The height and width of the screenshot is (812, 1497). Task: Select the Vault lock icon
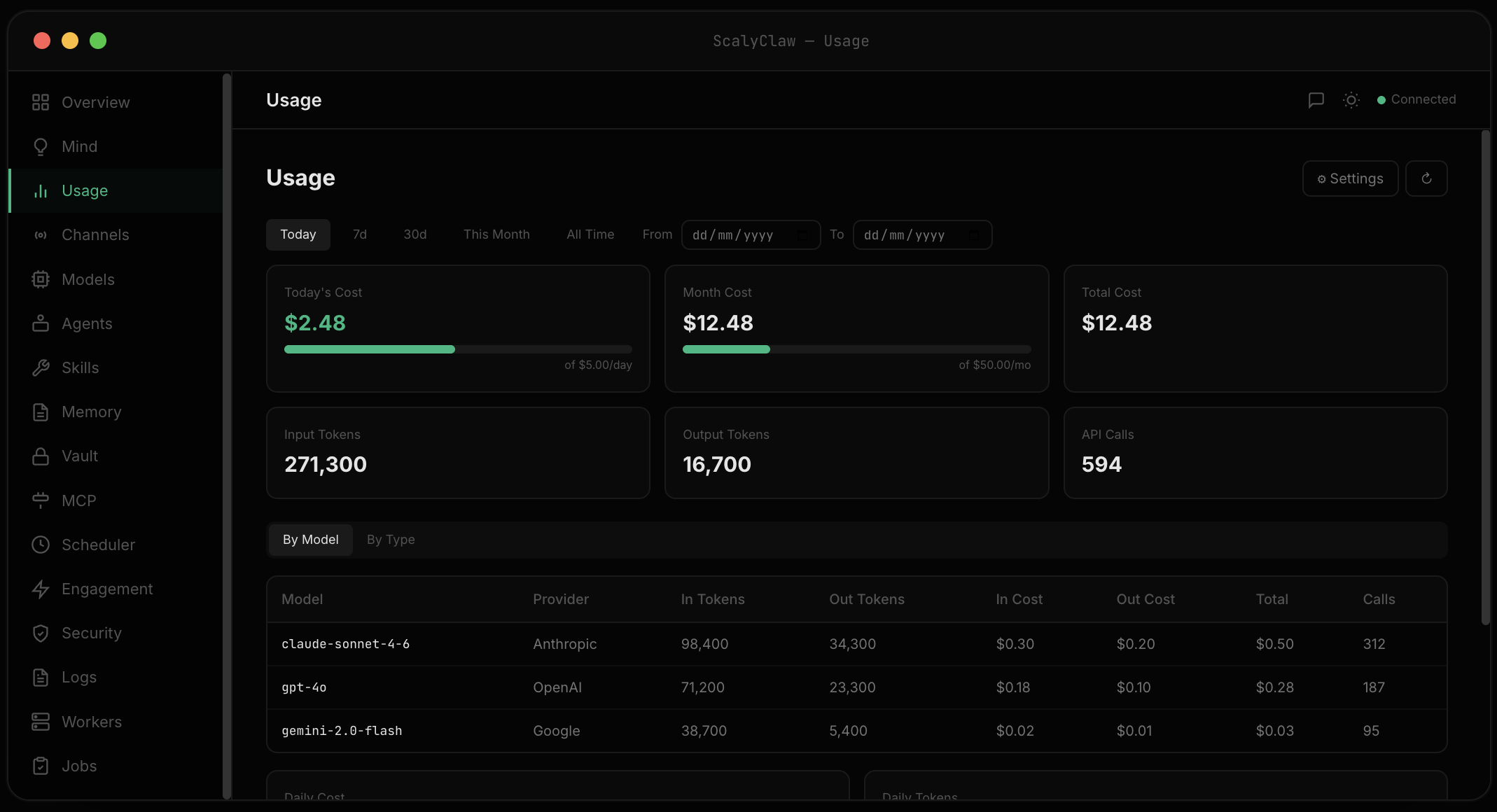41,456
